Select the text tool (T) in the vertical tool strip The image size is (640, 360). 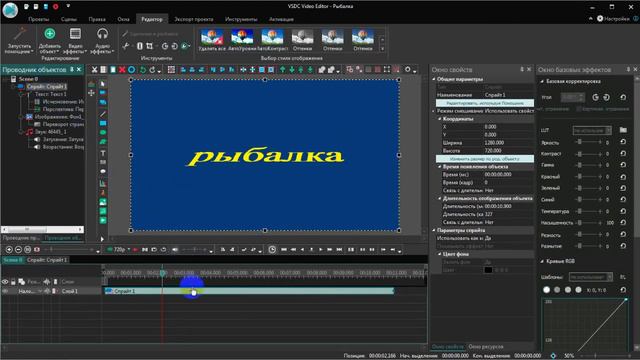click(103, 153)
